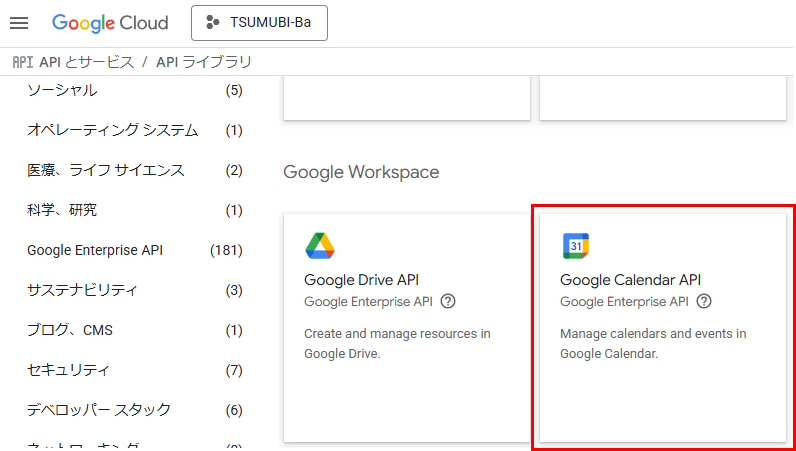Screen dimensions: 796x451
Task: Click the (181) count for Google Enterprise API
Action: pos(226,250)
